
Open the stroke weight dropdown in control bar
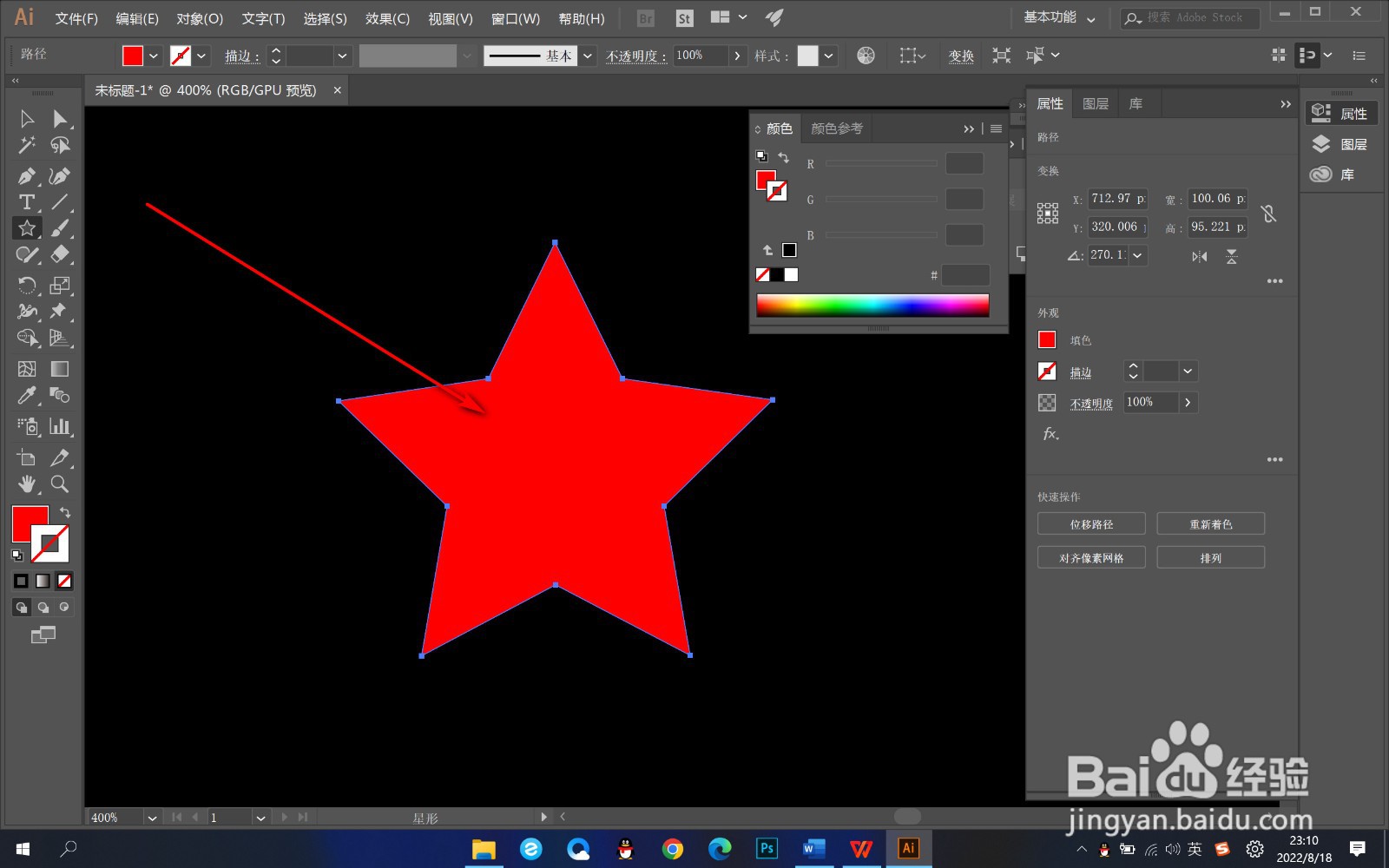tap(342, 56)
